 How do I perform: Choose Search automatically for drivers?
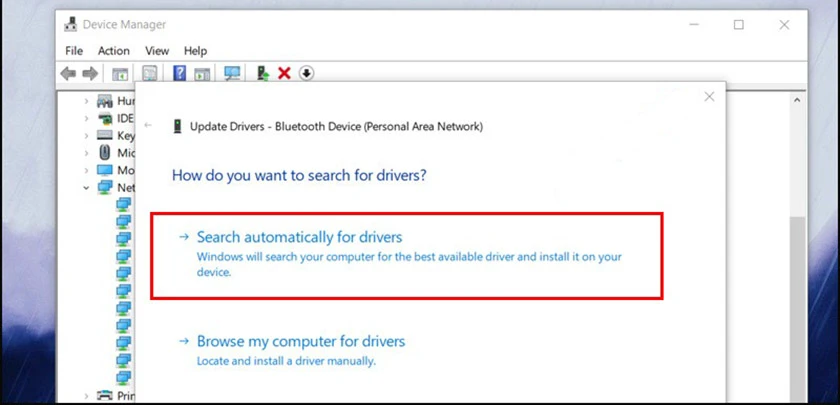click(x=407, y=256)
